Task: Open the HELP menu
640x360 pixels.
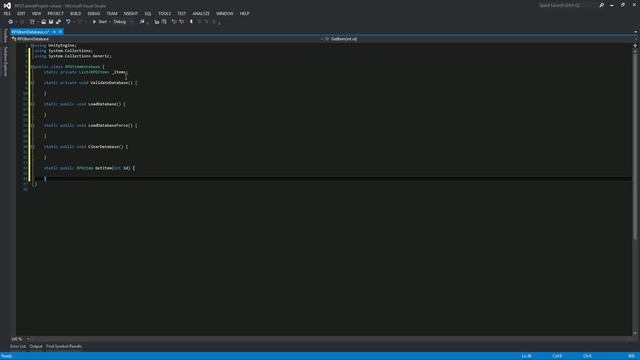Action: (244, 13)
